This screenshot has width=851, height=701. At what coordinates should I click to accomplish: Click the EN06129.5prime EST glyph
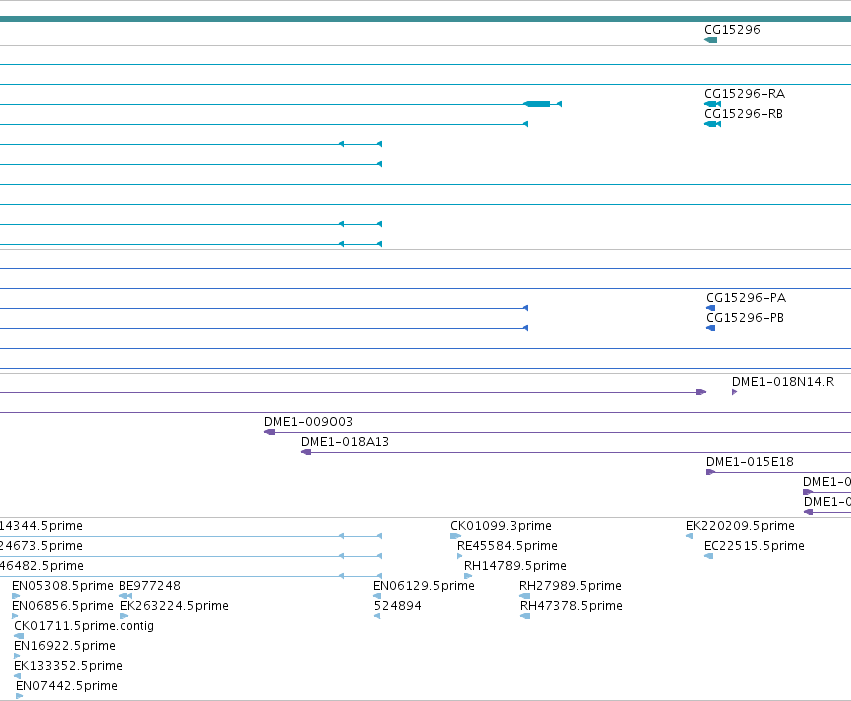(x=377, y=597)
